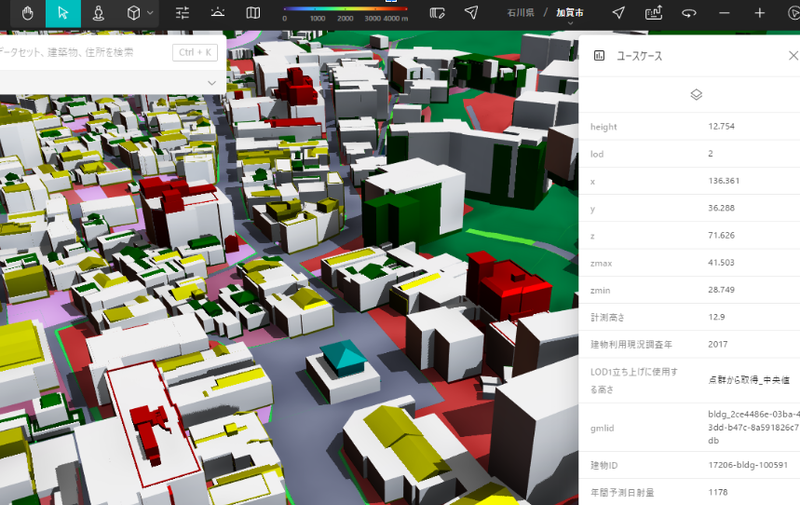Click the compass navigation arrow icon

click(619, 13)
